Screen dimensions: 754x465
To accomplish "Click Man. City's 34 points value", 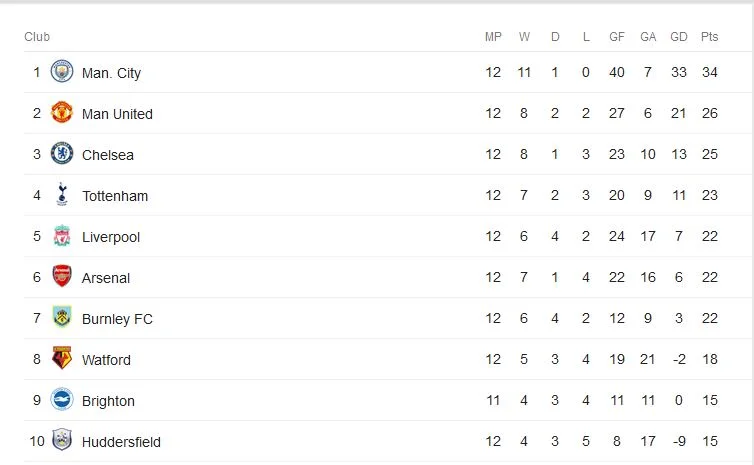I will 709,73.
